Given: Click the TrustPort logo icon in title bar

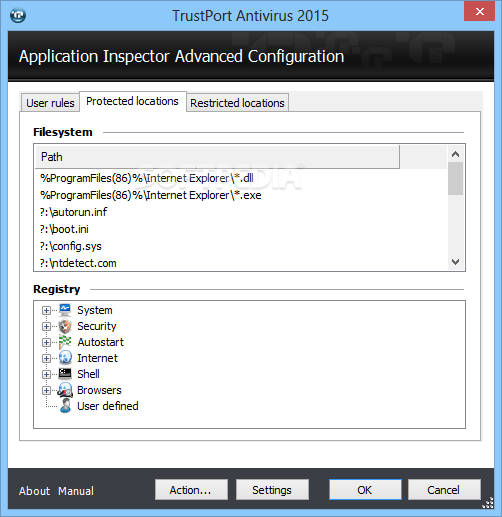Looking at the screenshot, I should click(x=18, y=15).
